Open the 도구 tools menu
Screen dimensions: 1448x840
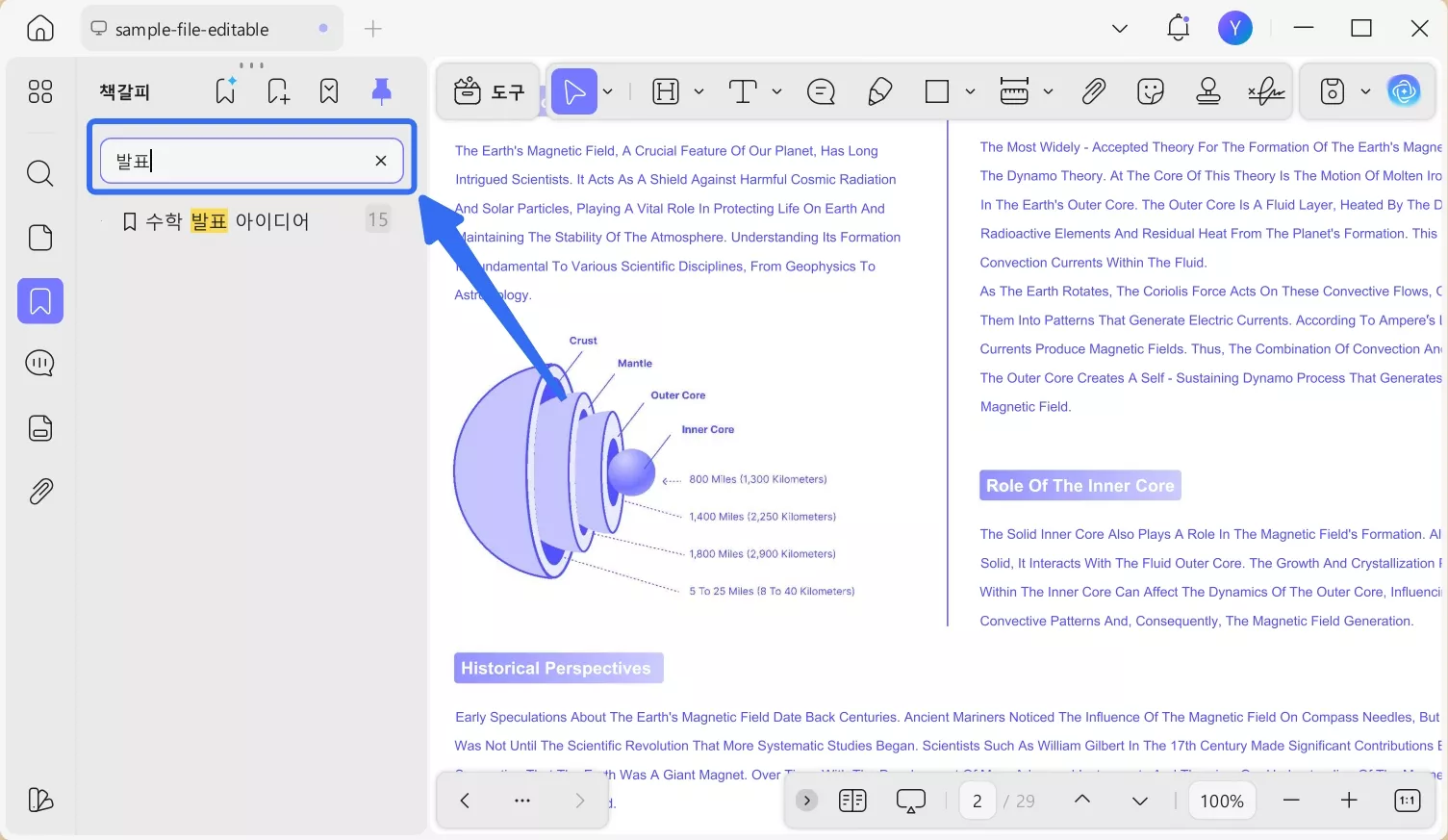(489, 91)
